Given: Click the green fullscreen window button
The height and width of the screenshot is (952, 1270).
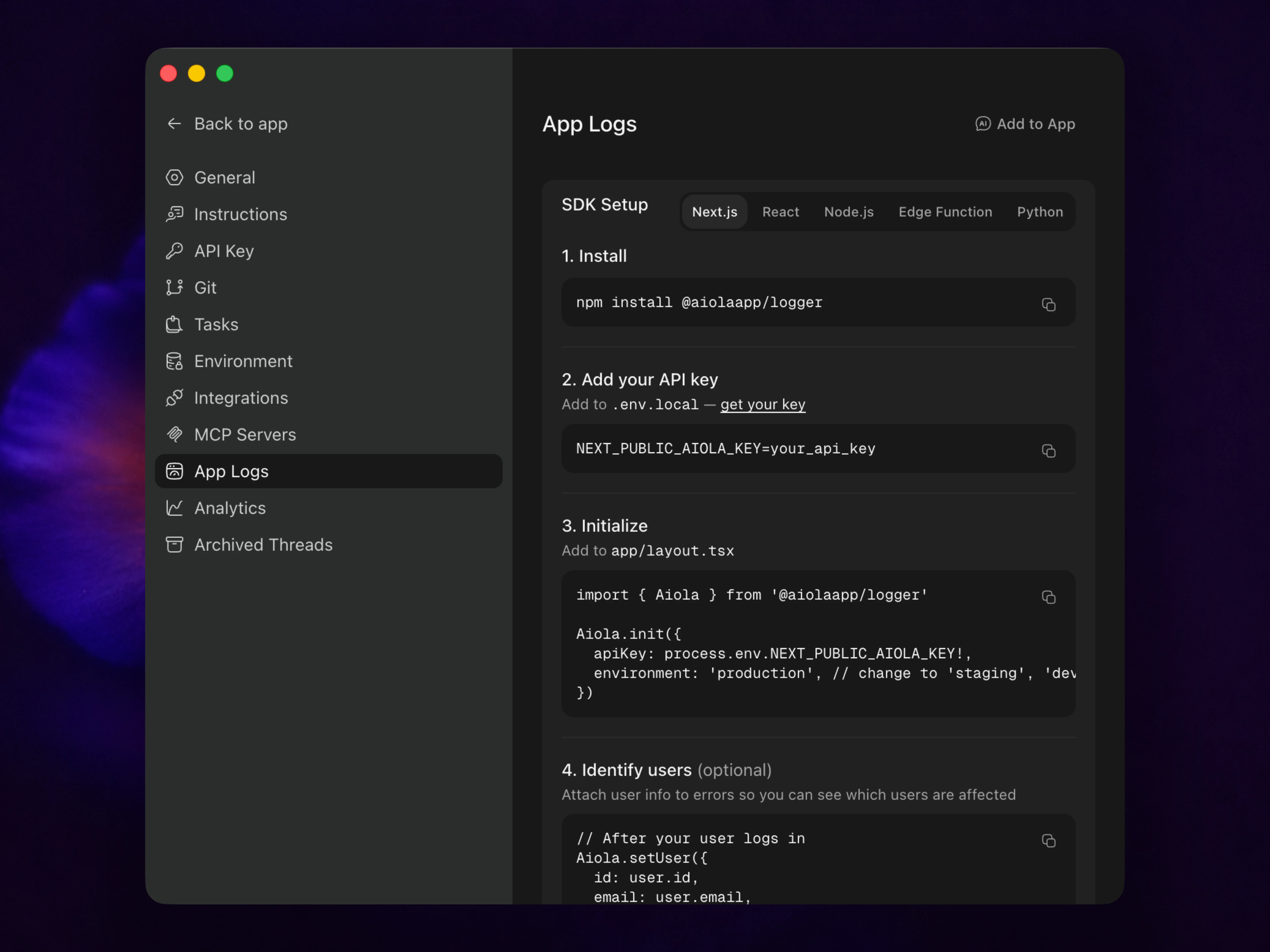Looking at the screenshot, I should coord(224,73).
